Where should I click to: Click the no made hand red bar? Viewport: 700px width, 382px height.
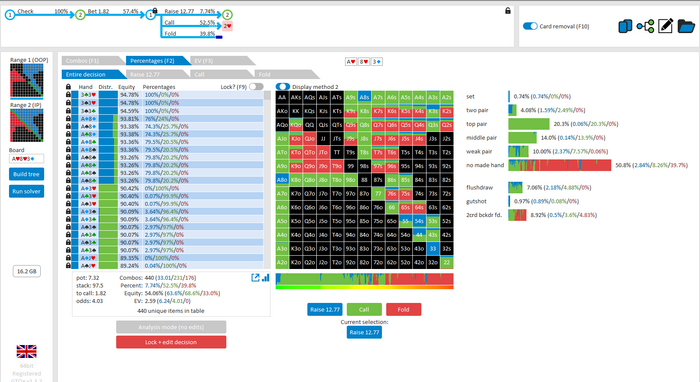point(560,165)
